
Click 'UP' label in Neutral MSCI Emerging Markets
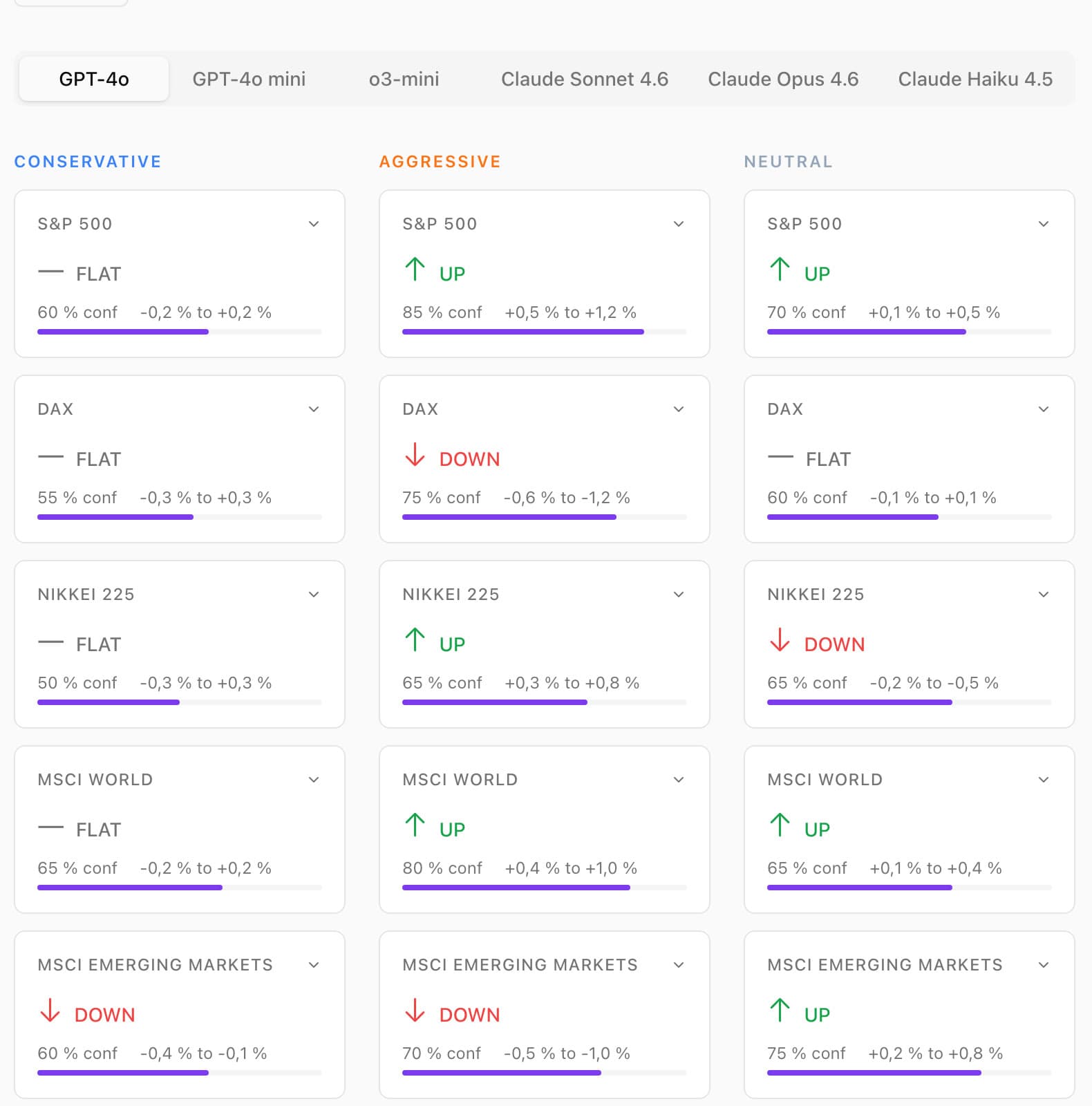click(x=817, y=1015)
